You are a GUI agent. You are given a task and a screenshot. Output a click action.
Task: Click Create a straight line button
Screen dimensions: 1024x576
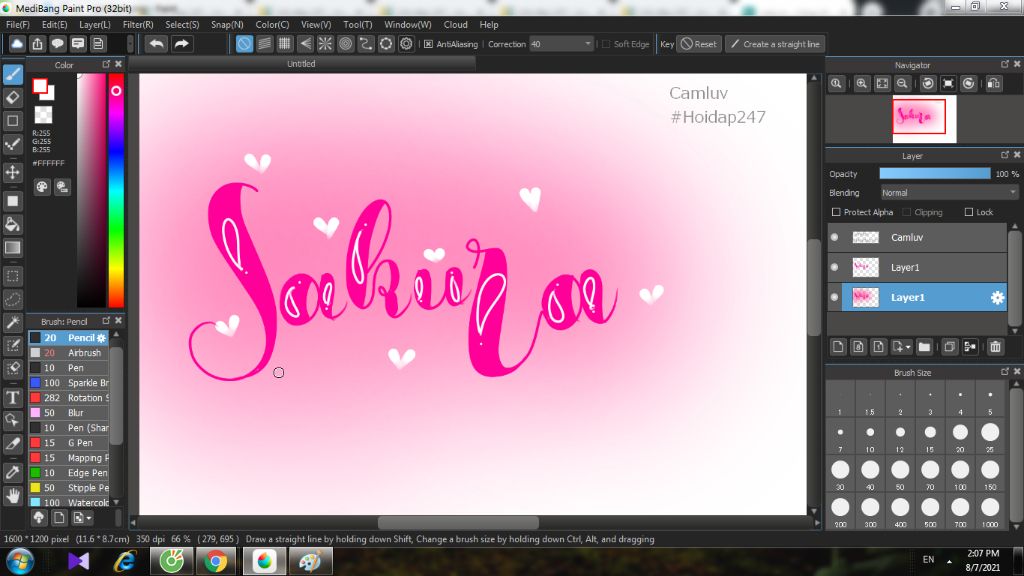[775, 44]
